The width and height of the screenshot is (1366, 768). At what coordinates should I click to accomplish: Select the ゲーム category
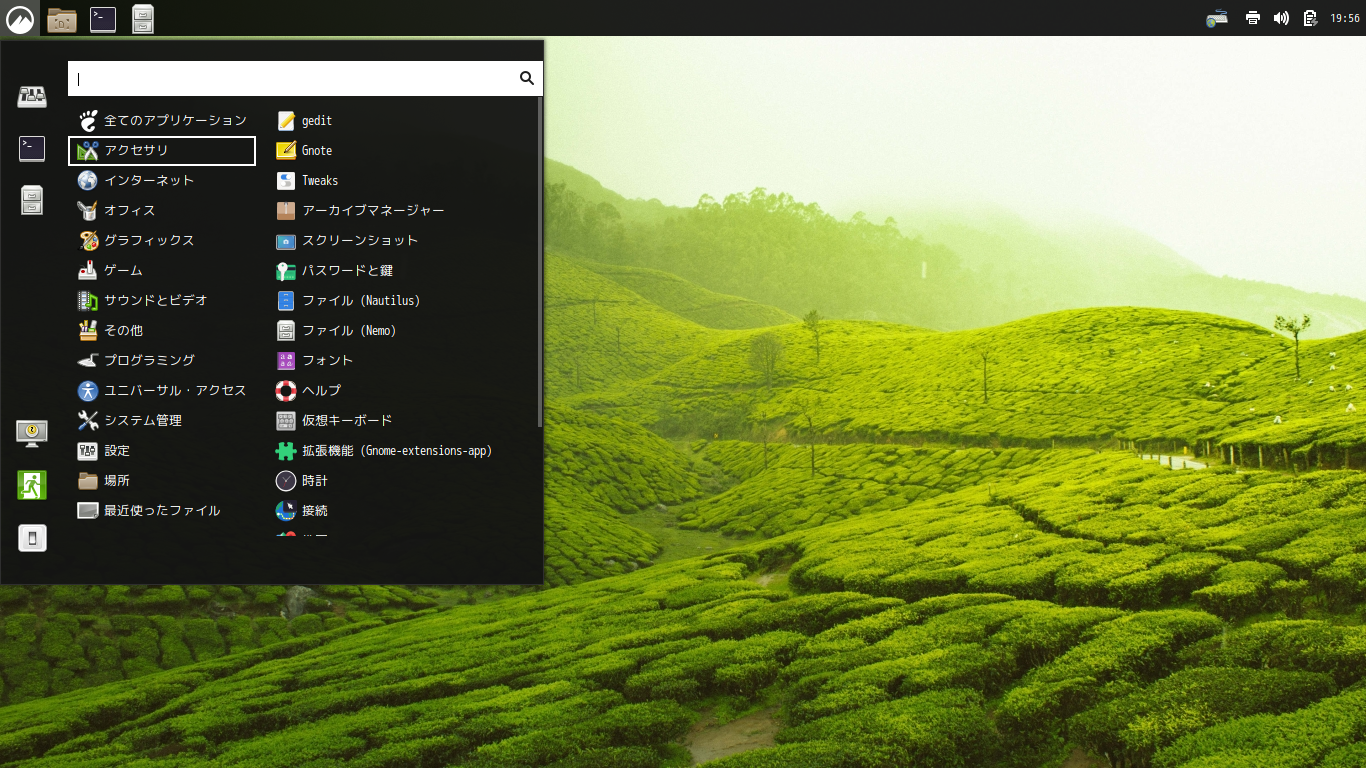(162, 271)
